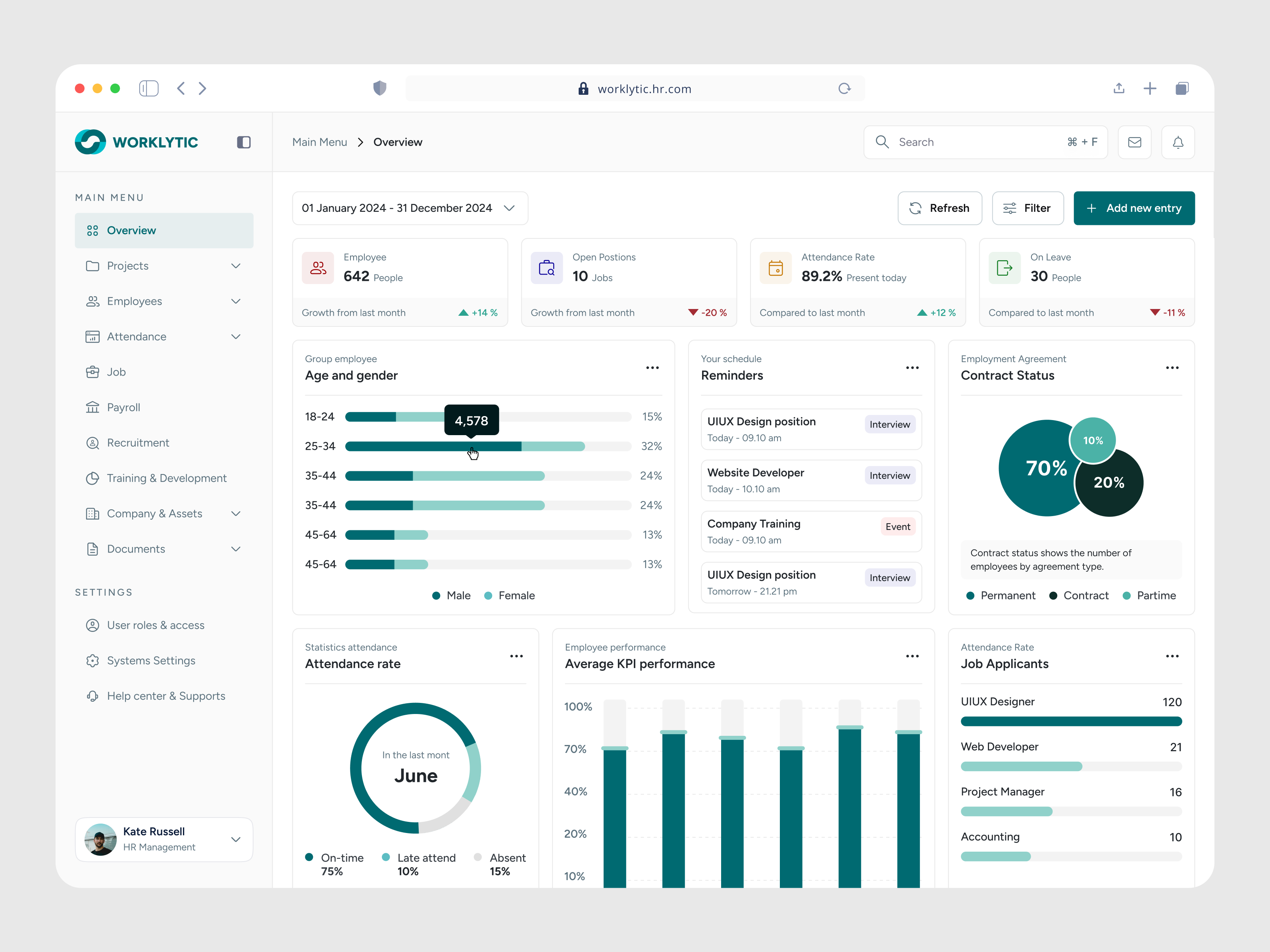Open the date range dropdown
The width and height of the screenshot is (1270, 952).
(x=409, y=208)
